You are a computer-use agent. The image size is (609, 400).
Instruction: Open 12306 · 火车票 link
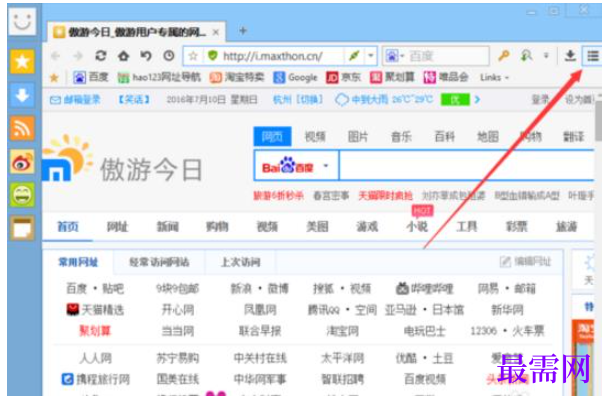[507, 331]
